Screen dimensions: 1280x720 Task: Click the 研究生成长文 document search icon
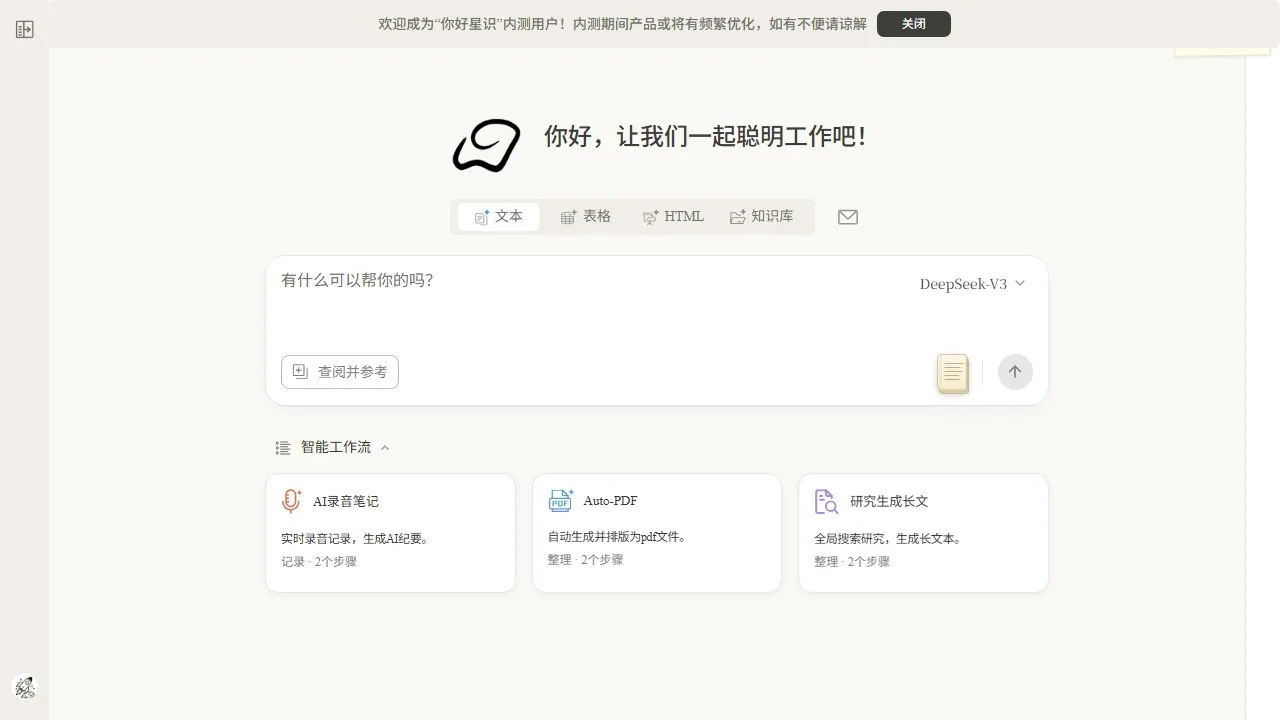click(x=826, y=501)
